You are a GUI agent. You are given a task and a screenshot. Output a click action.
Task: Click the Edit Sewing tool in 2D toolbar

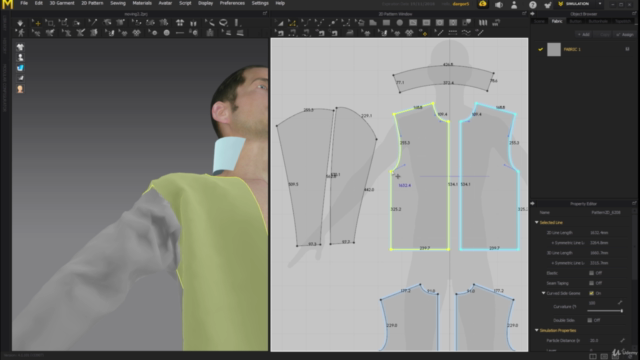click(280, 33)
